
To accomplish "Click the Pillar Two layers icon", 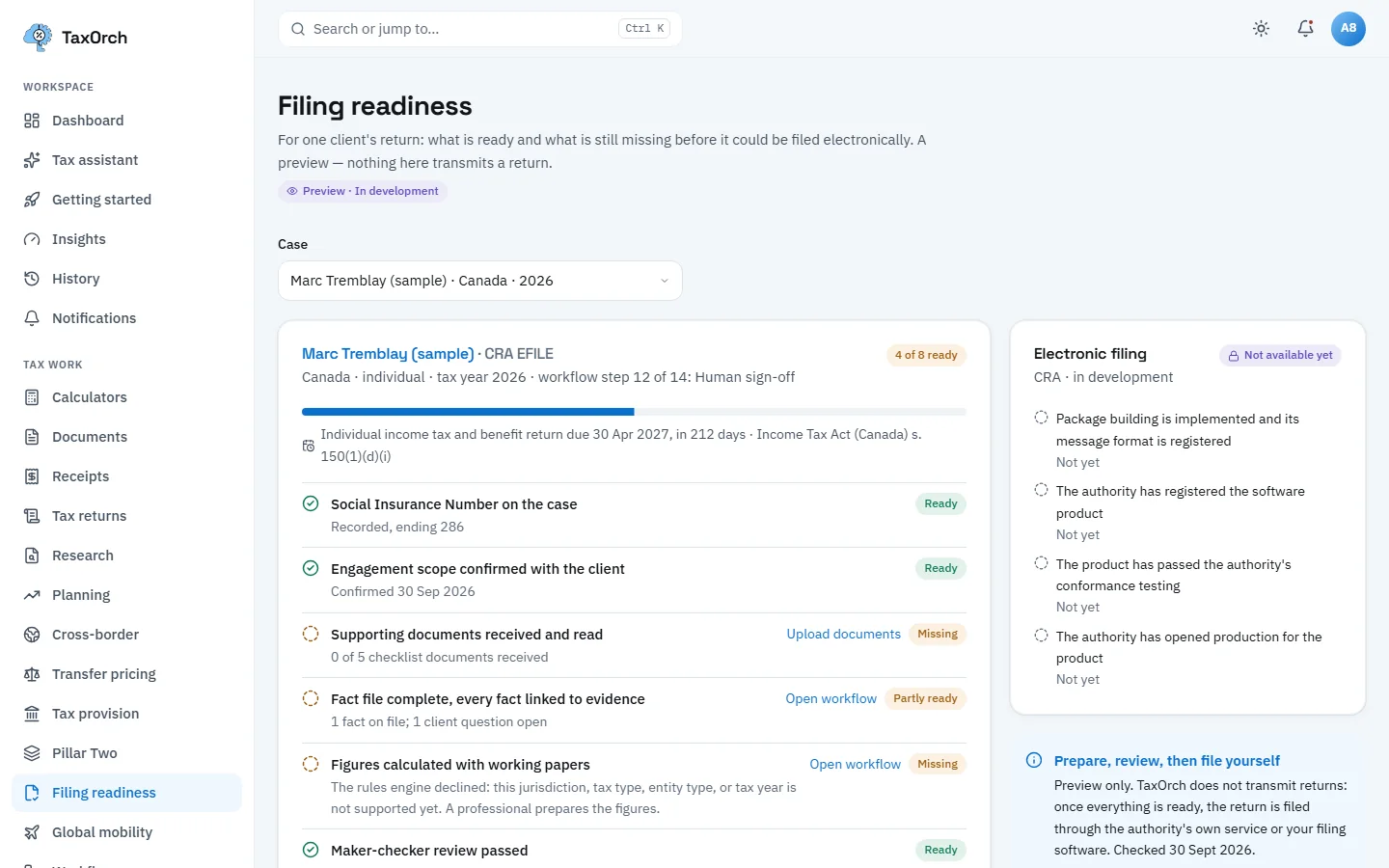I will [32, 753].
